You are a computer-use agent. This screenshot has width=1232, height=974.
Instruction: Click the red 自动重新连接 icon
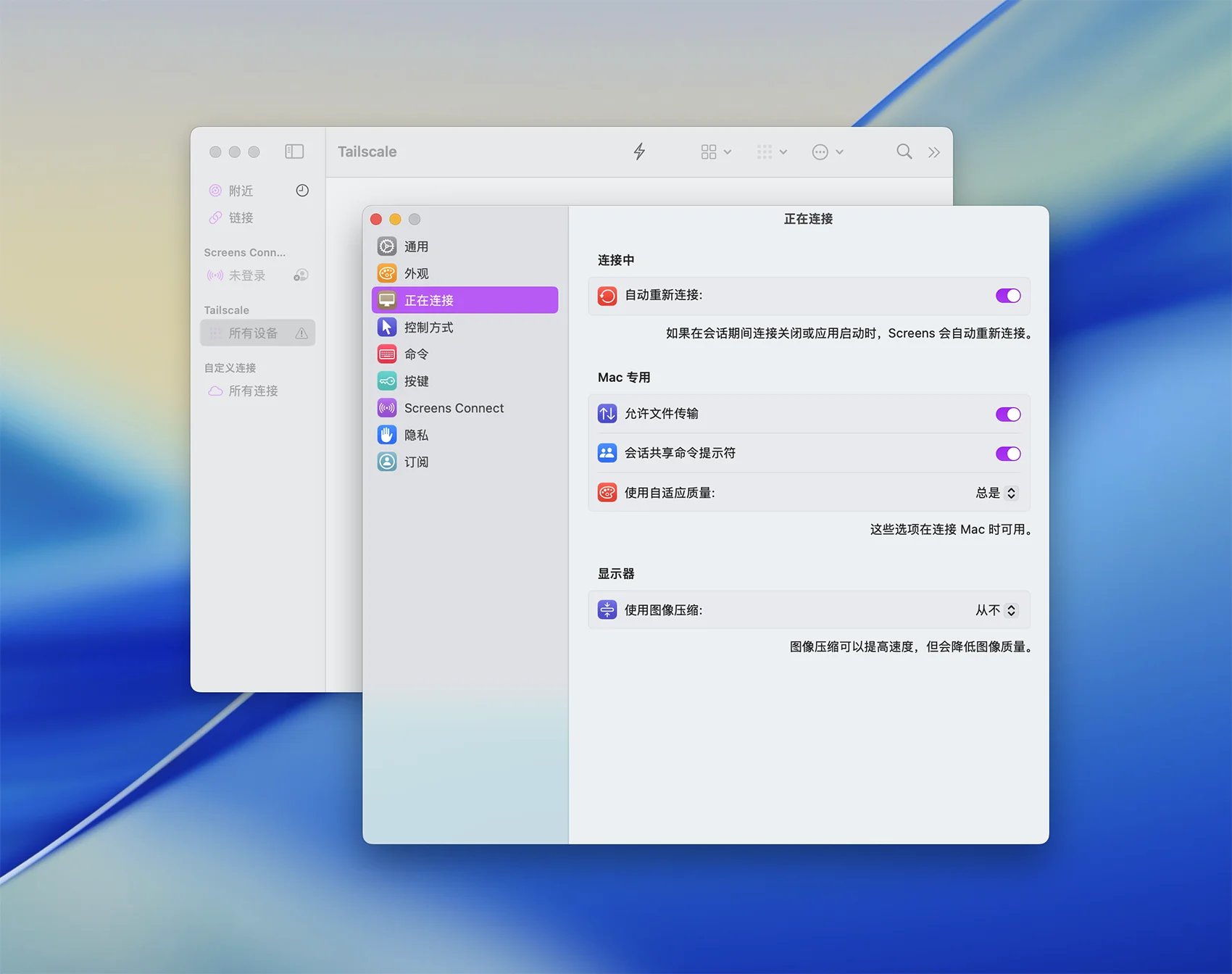(607, 296)
